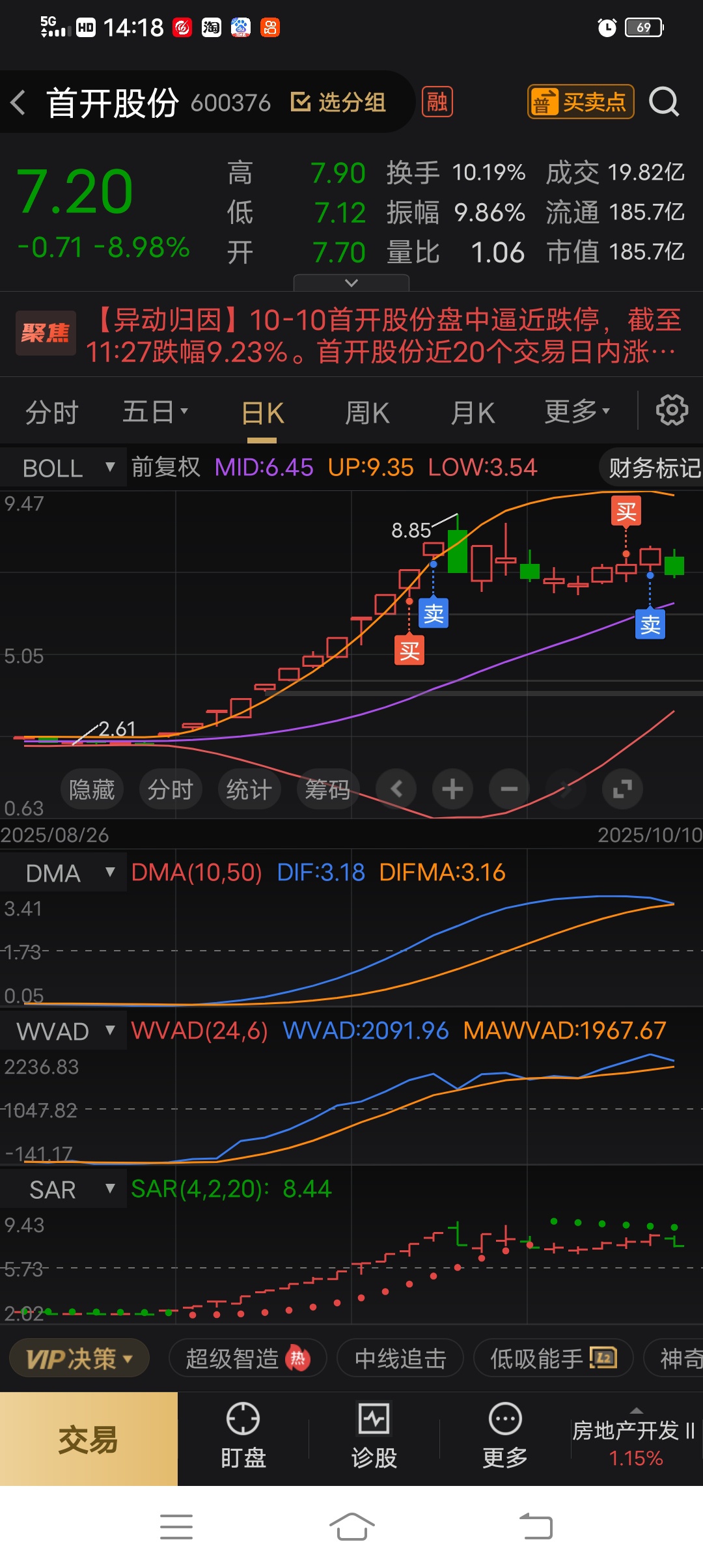Open 统计 statistics overlay
The height and width of the screenshot is (1568, 703).
tap(249, 789)
